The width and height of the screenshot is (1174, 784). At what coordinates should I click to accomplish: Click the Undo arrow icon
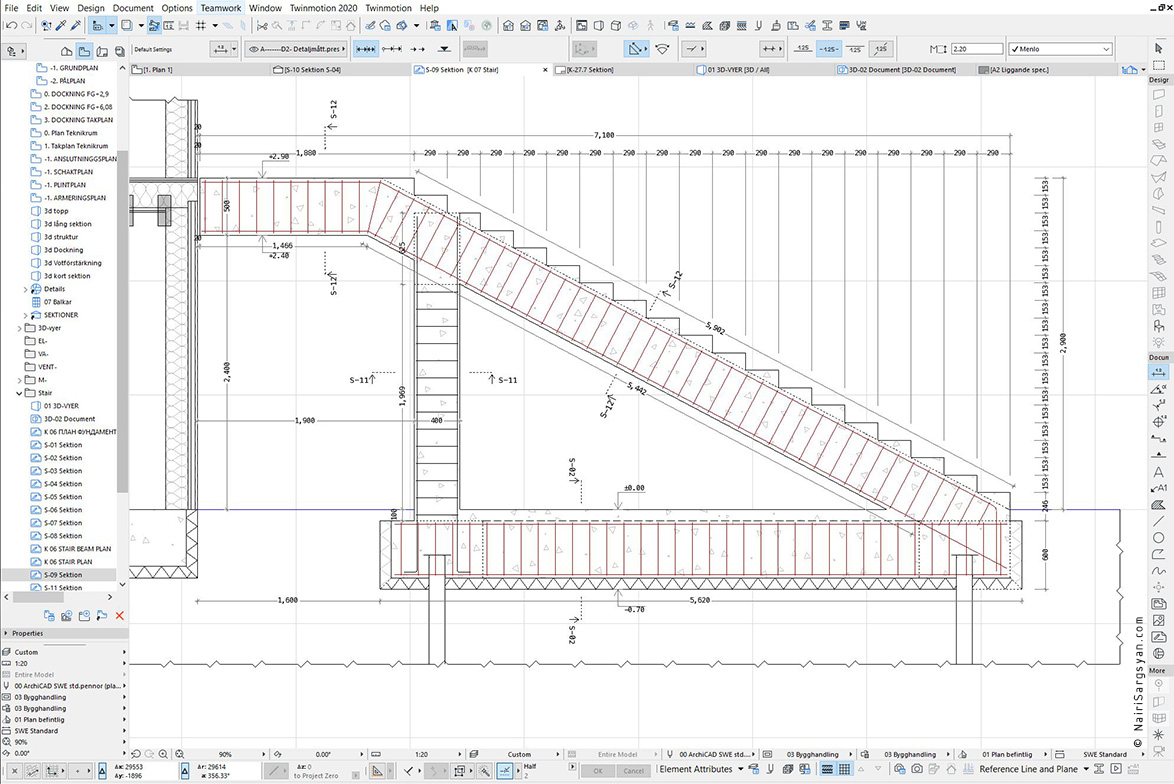(10, 25)
